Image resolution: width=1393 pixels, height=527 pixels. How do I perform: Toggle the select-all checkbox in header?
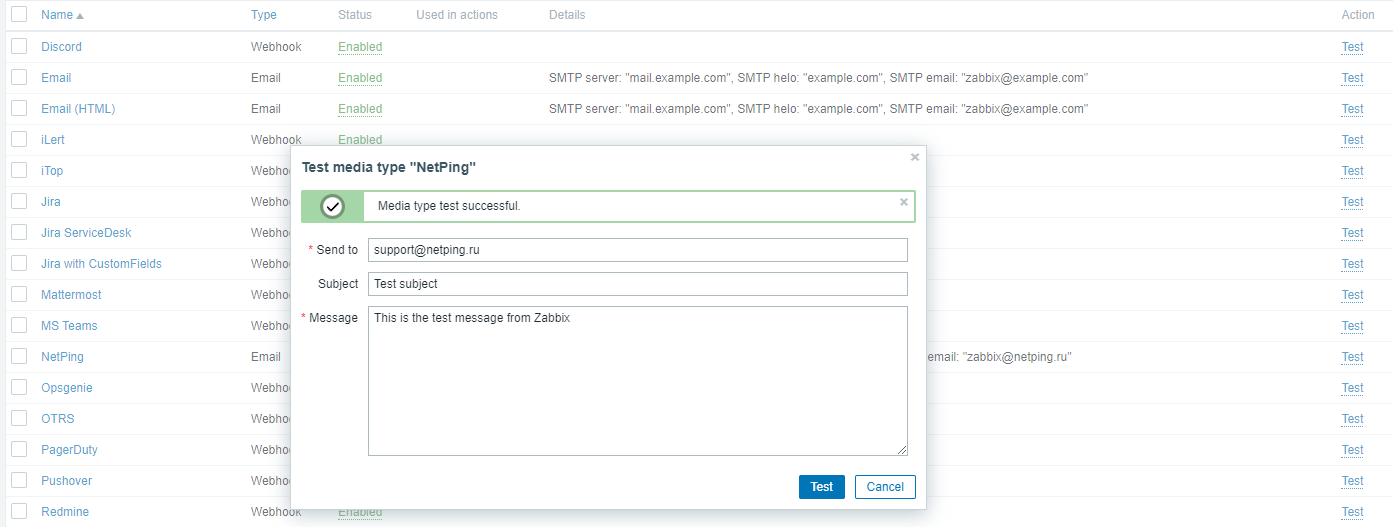coord(19,15)
